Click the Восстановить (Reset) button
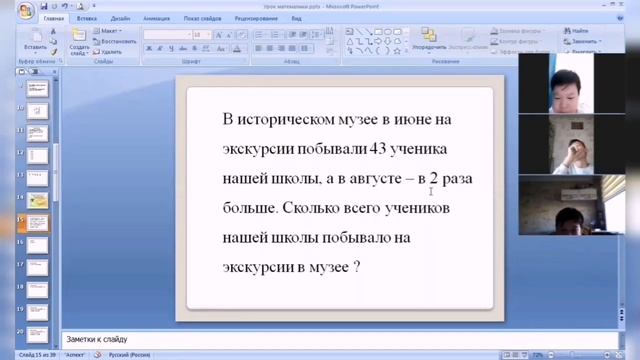The width and height of the screenshot is (640, 360). coord(115,41)
